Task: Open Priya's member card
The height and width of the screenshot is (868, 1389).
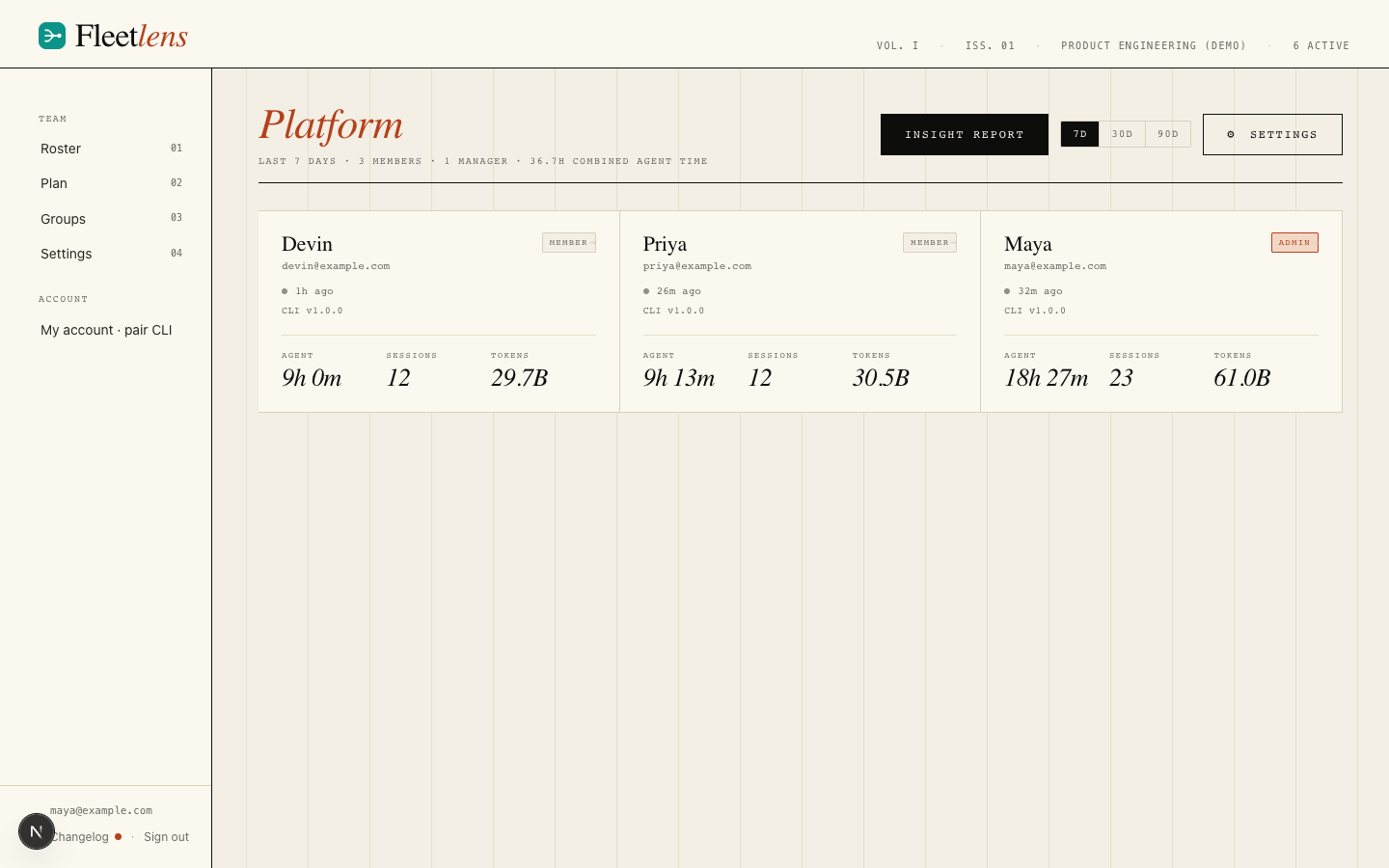Action: click(800, 312)
